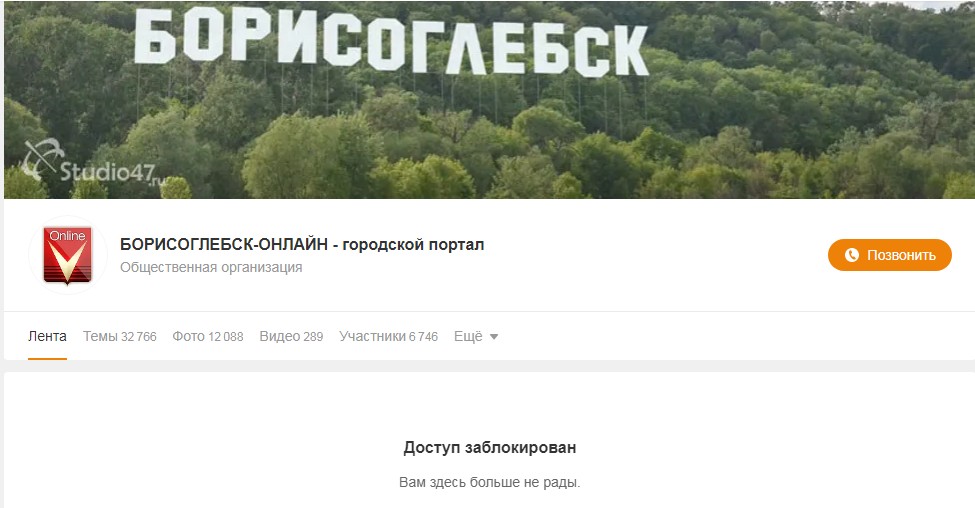View the Участники tab
The image size is (975, 508).
tap(389, 336)
